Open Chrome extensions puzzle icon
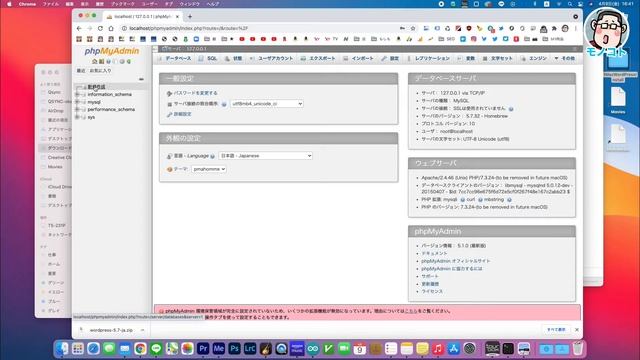640x360 pixels. (554, 29)
